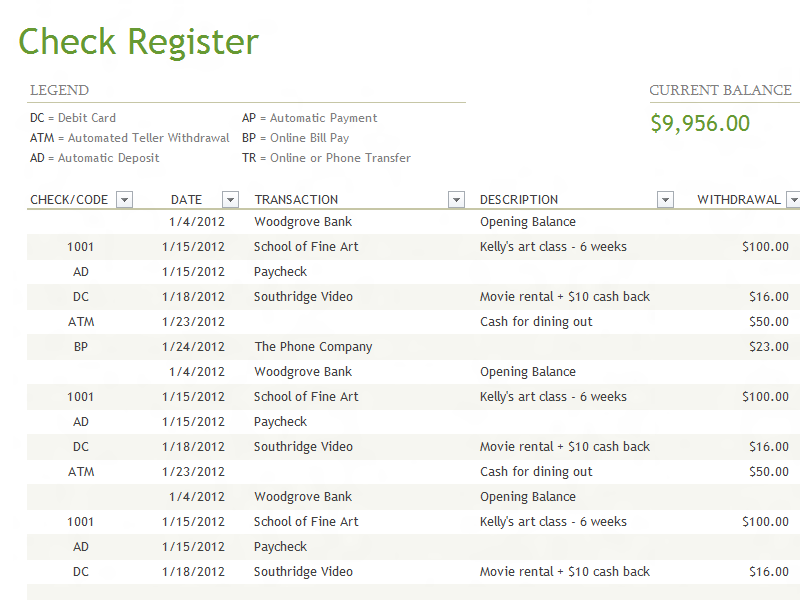Open the CHECK/CODE column filter dropdown
Screen dimensions: 800x600
(x=124, y=200)
